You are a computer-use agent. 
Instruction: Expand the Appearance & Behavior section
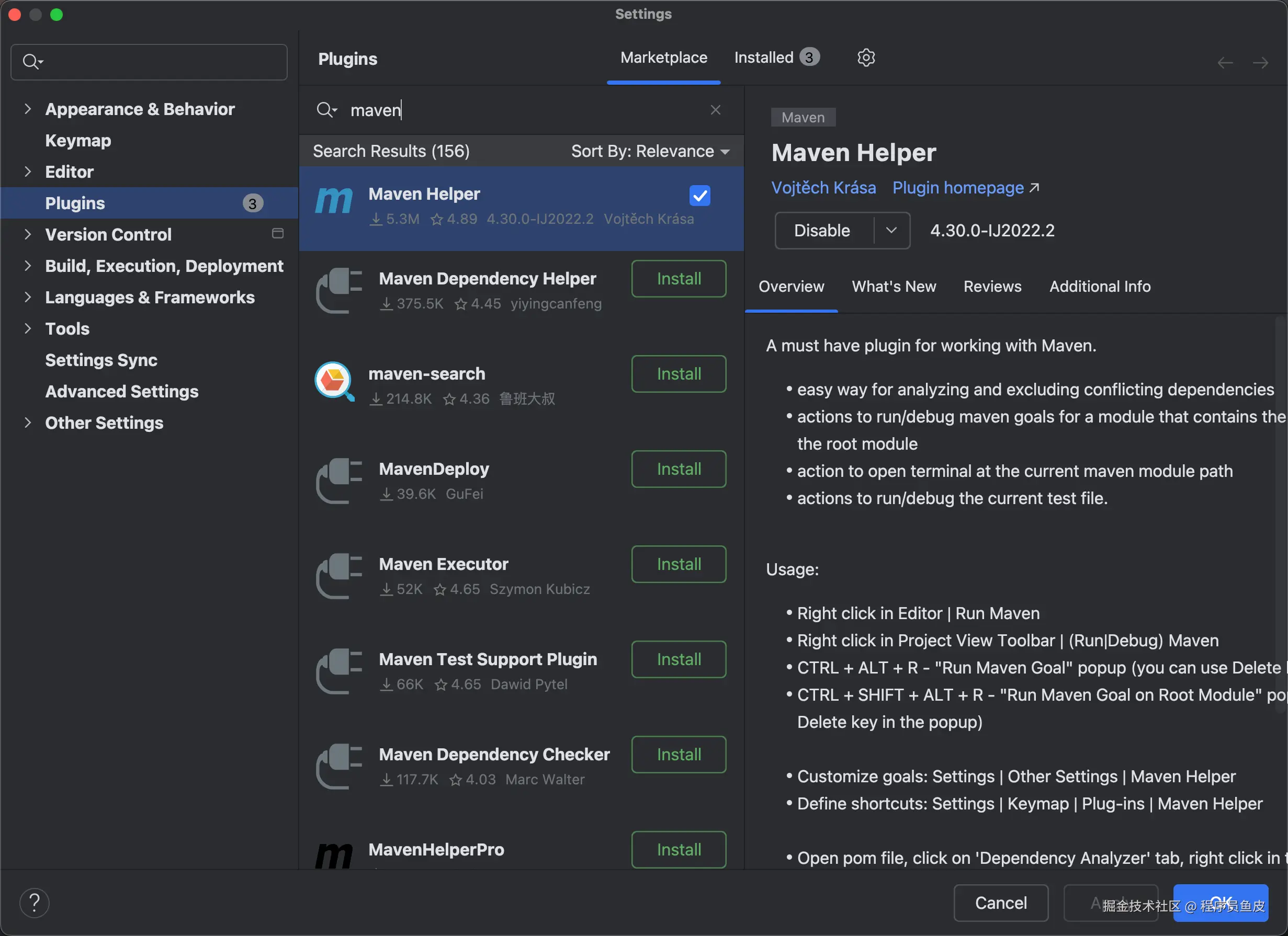(27, 109)
